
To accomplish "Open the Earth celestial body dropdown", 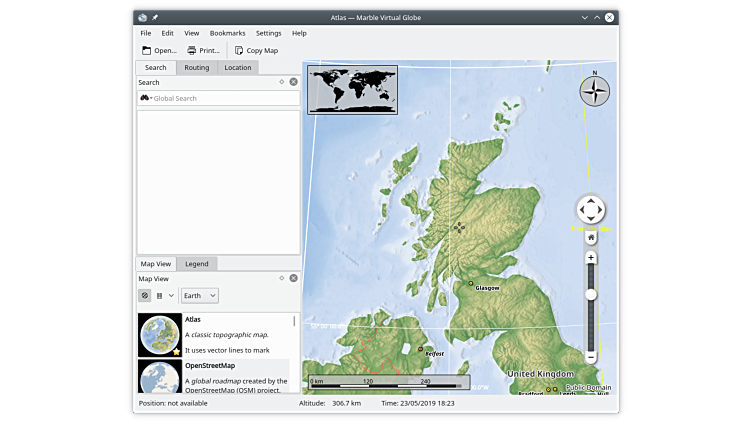I will point(199,296).
